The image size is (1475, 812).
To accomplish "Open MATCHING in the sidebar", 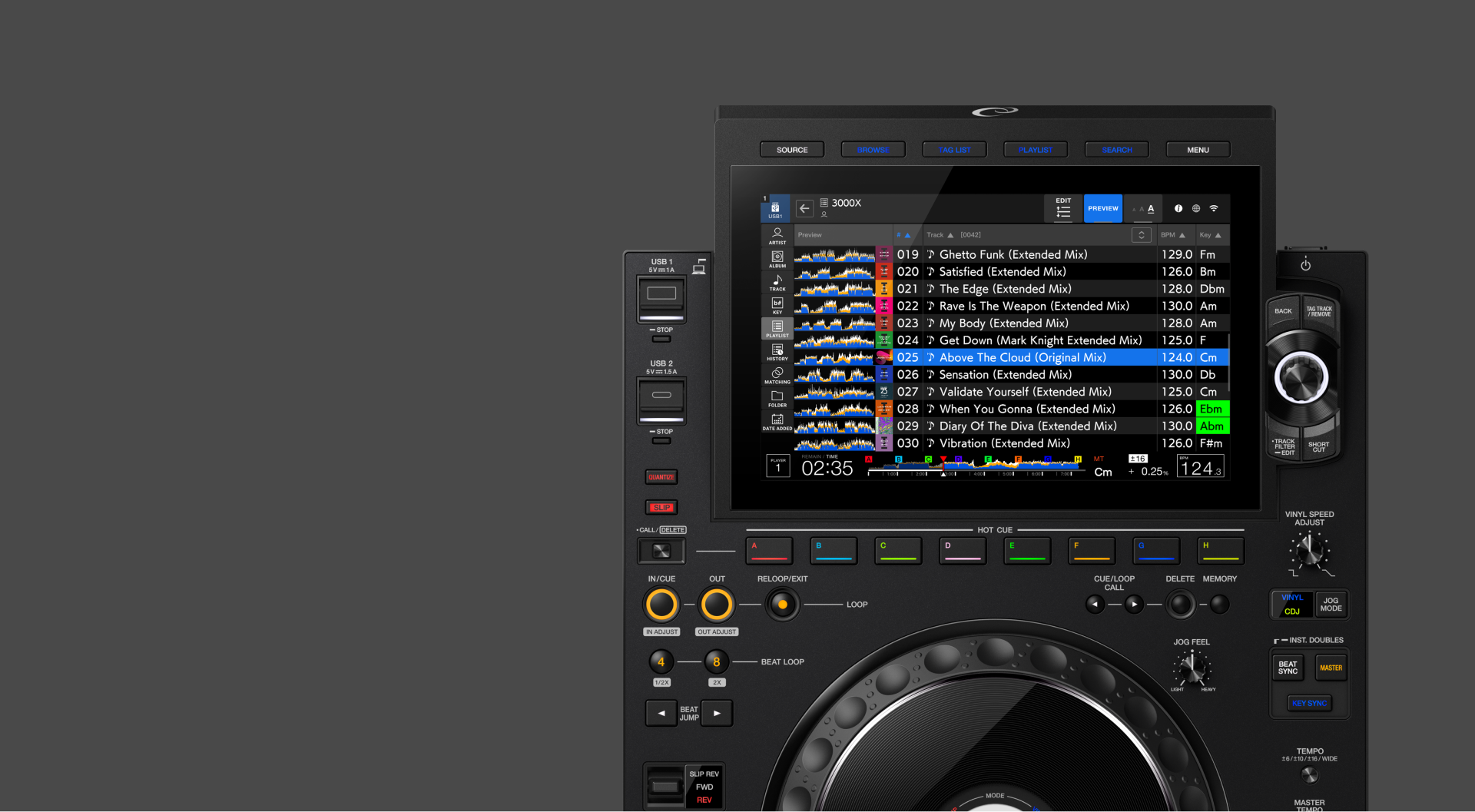I will (777, 375).
